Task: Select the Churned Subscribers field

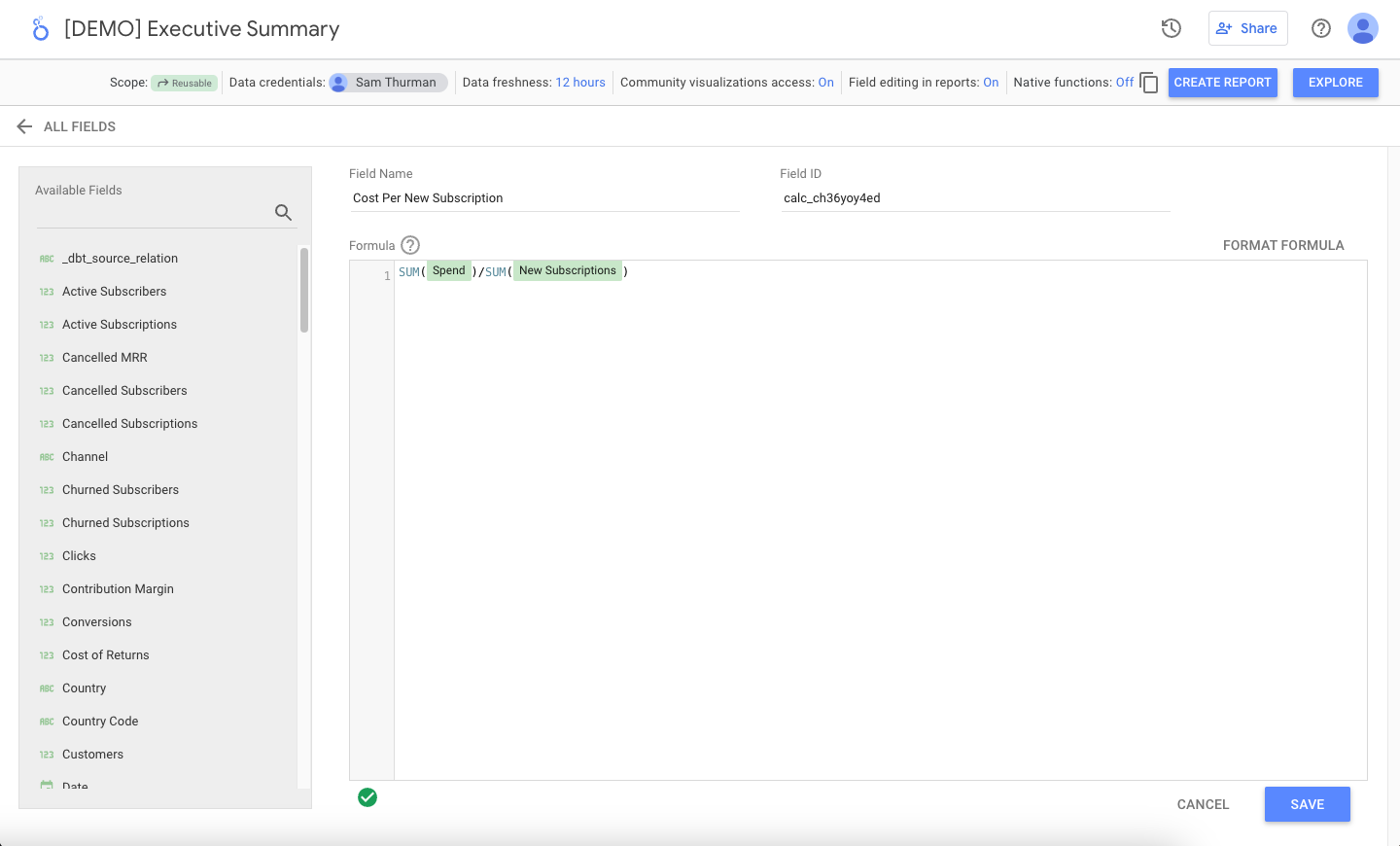Action: tap(121, 490)
